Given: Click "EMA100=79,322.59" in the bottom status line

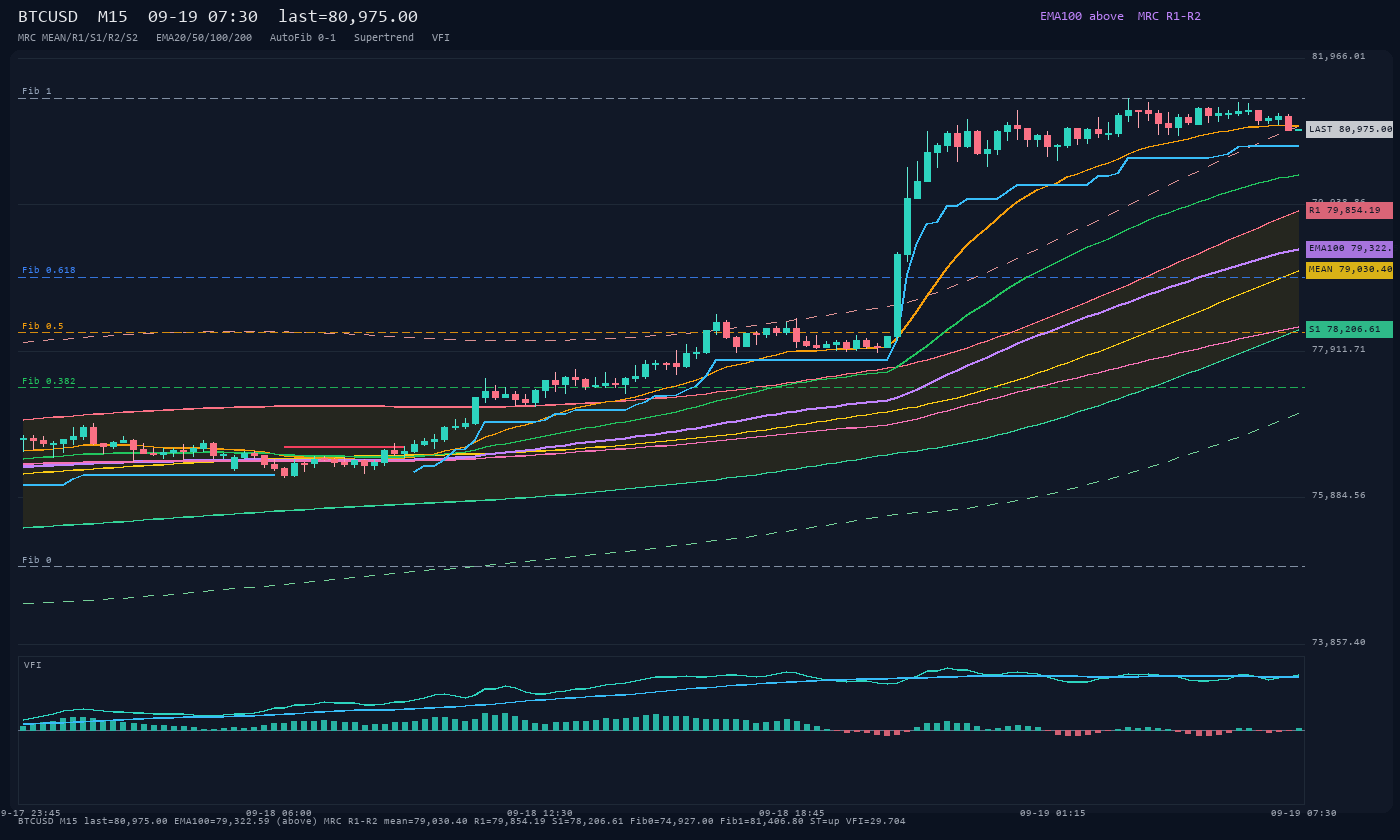Looking at the screenshot, I should click(x=222, y=821).
